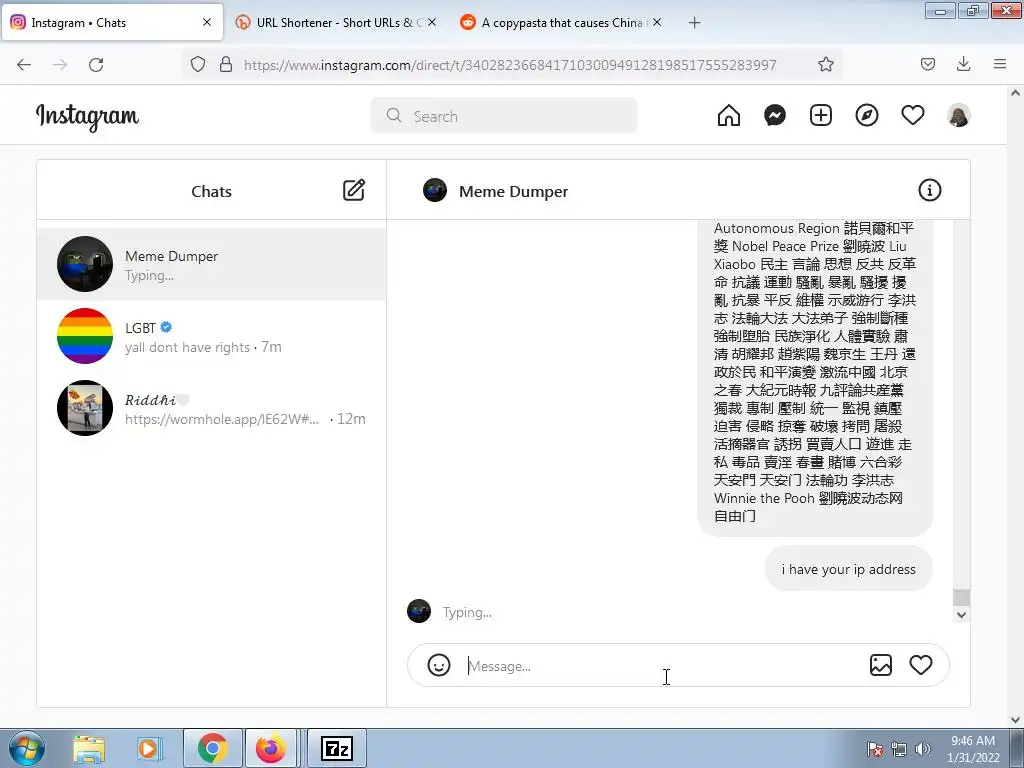Open the profile avatar menu
The image size is (1024, 768).
[959, 116]
